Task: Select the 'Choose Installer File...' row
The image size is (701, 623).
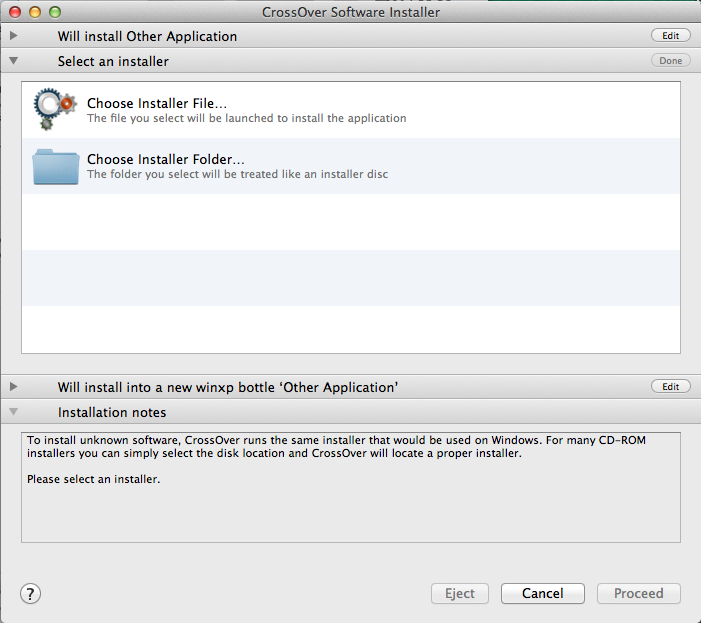Action: 351,110
